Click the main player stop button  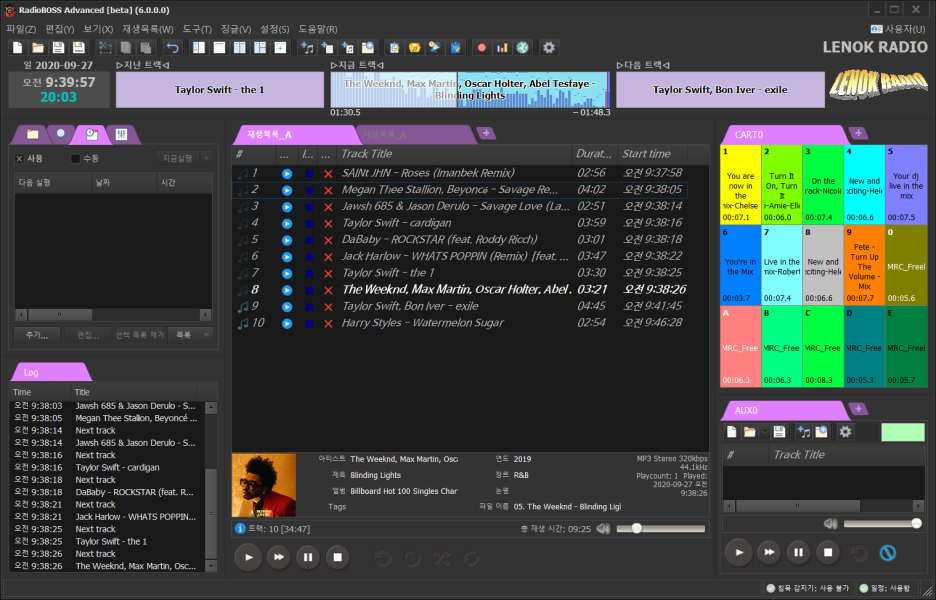click(x=337, y=557)
